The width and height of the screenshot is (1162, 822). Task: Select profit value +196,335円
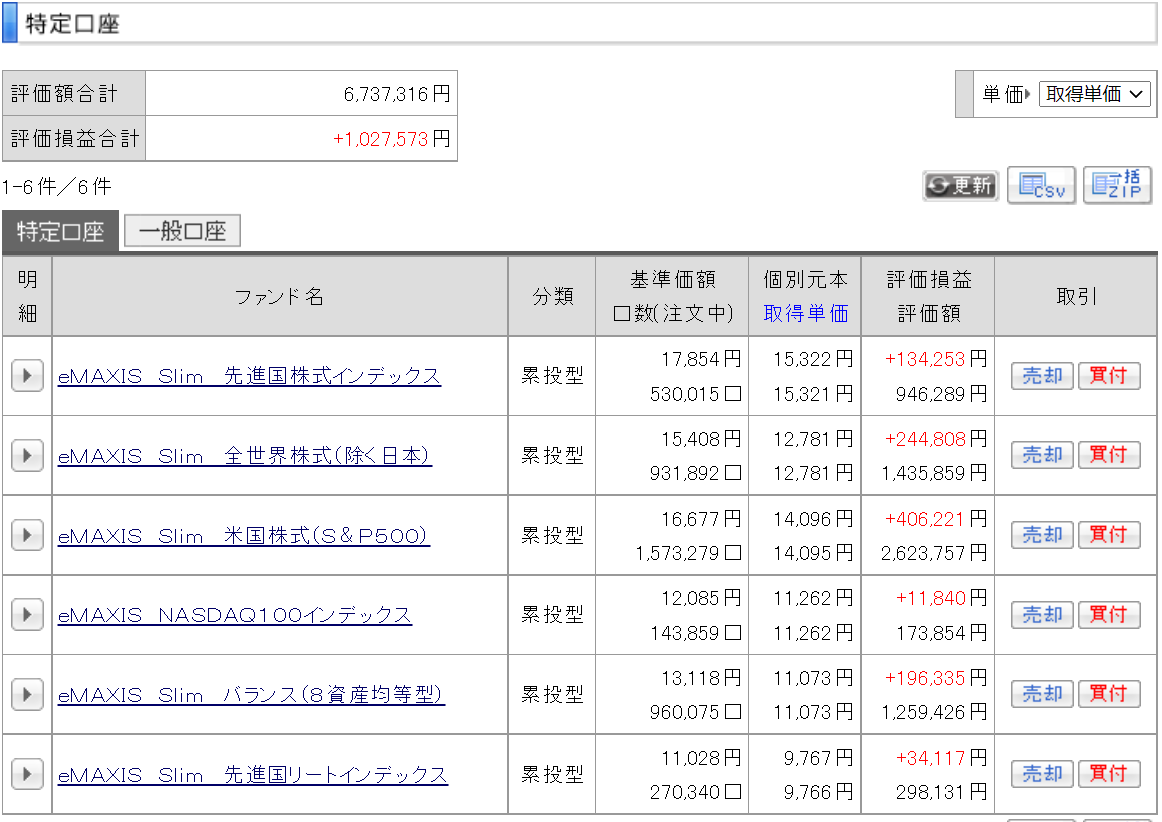pyautogui.click(x=936, y=678)
